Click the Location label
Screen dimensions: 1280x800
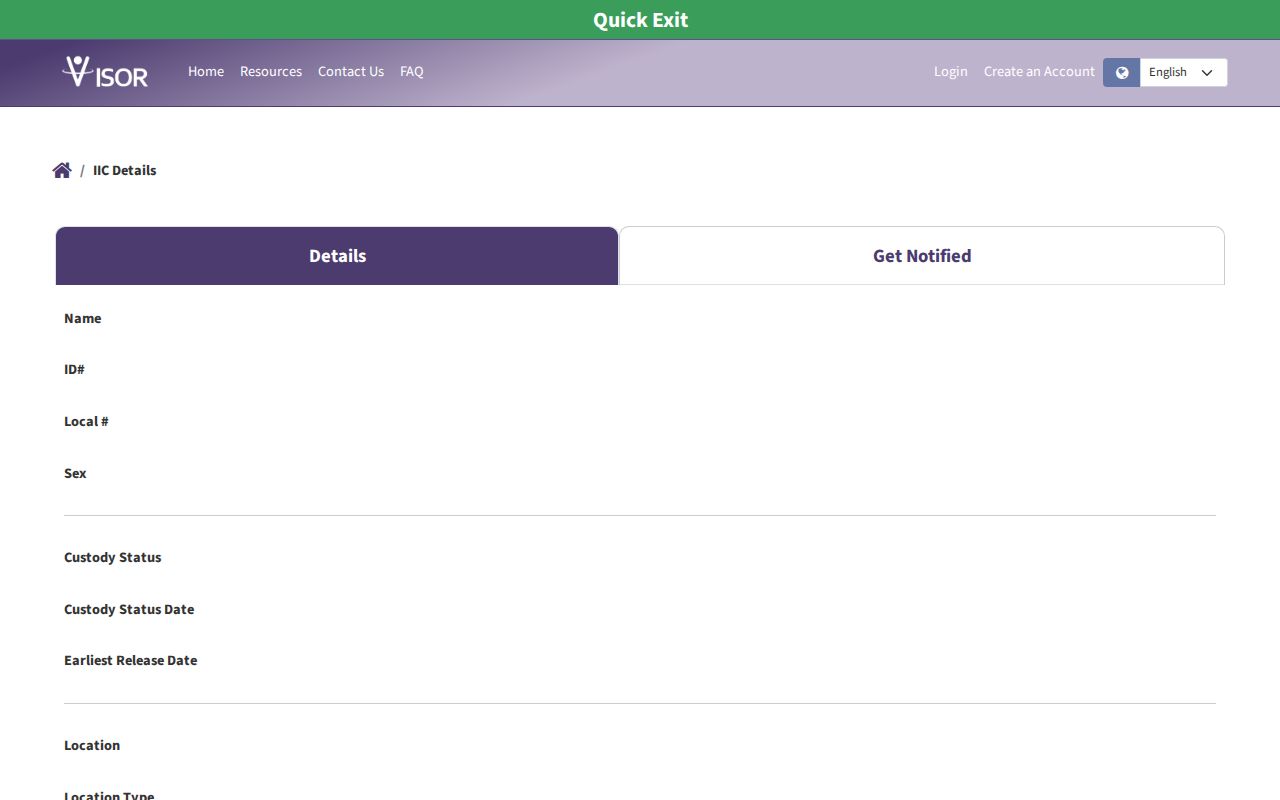pyautogui.click(x=92, y=745)
